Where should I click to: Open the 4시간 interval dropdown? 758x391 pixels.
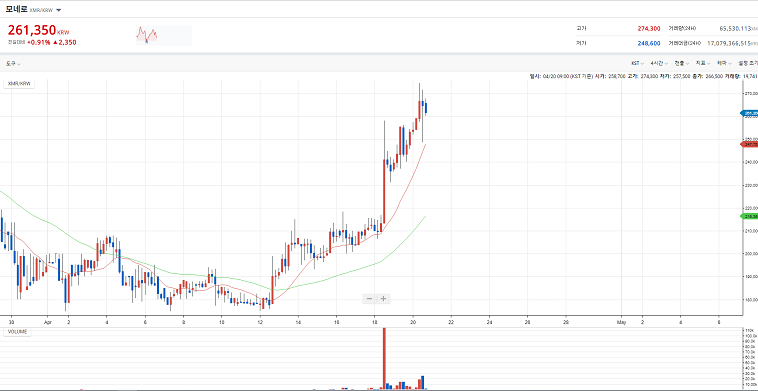[659, 63]
